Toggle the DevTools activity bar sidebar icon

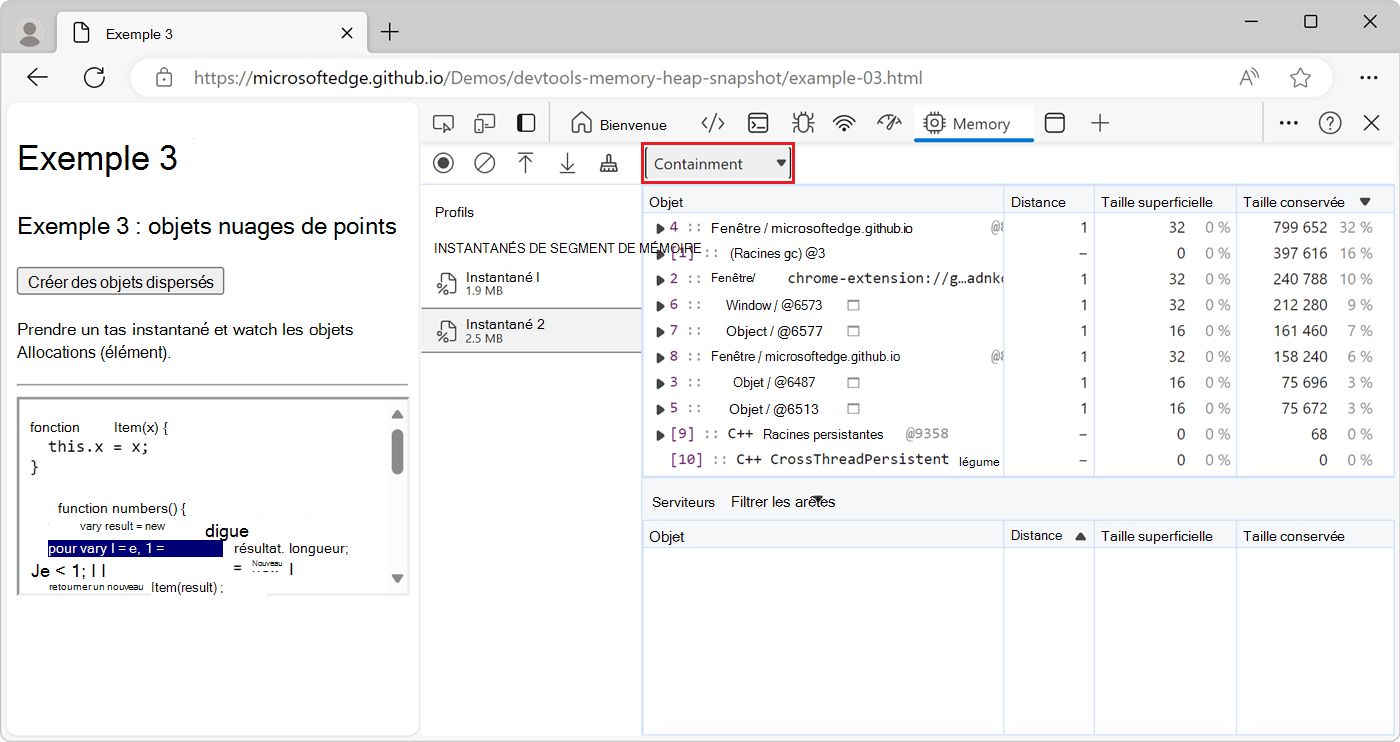526,123
